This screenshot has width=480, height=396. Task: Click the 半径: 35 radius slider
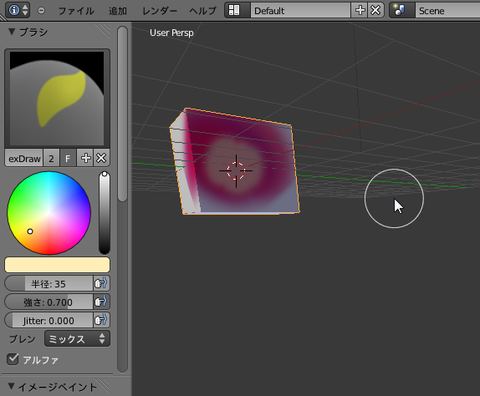click(49, 284)
